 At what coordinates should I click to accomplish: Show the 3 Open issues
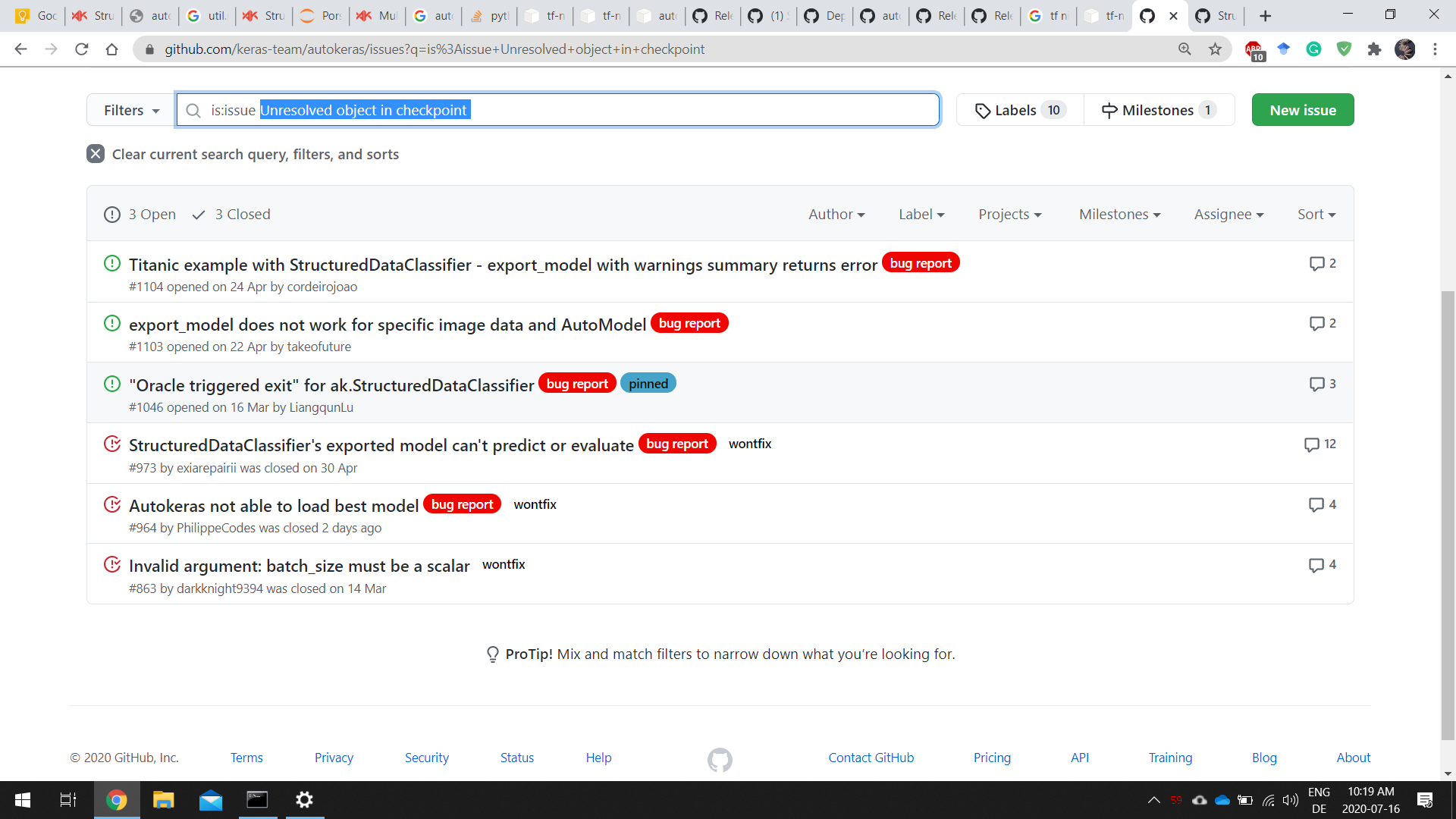coord(140,215)
